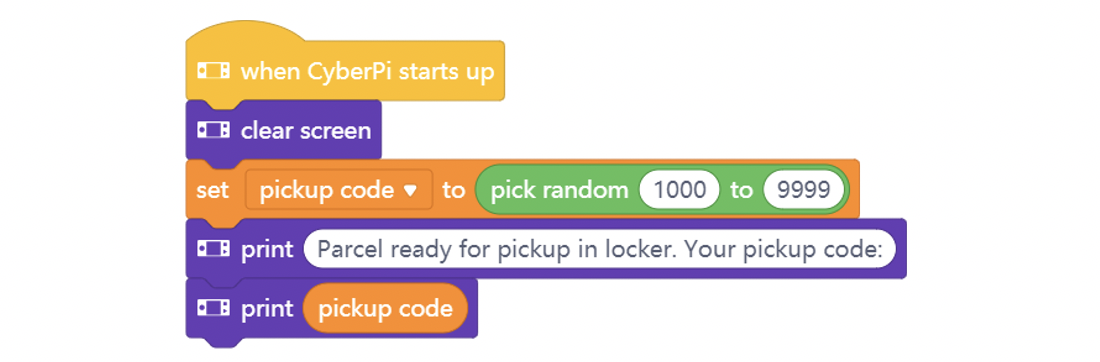Select the orange pickup code variable reporter
This screenshot has width=1100, height=362.
click(384, 309)
